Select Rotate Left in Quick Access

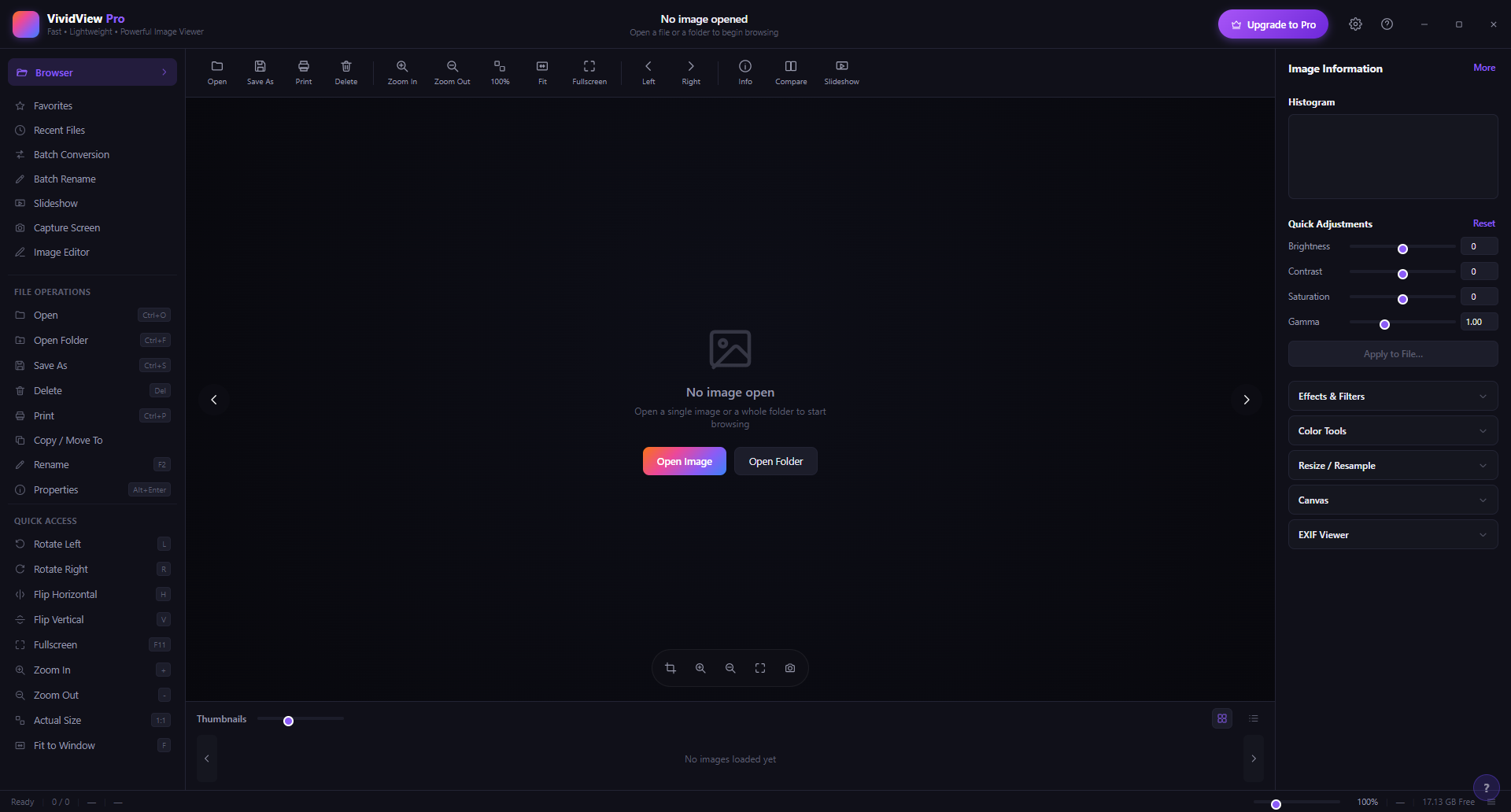pyautogui.click(x=93, y=544)
